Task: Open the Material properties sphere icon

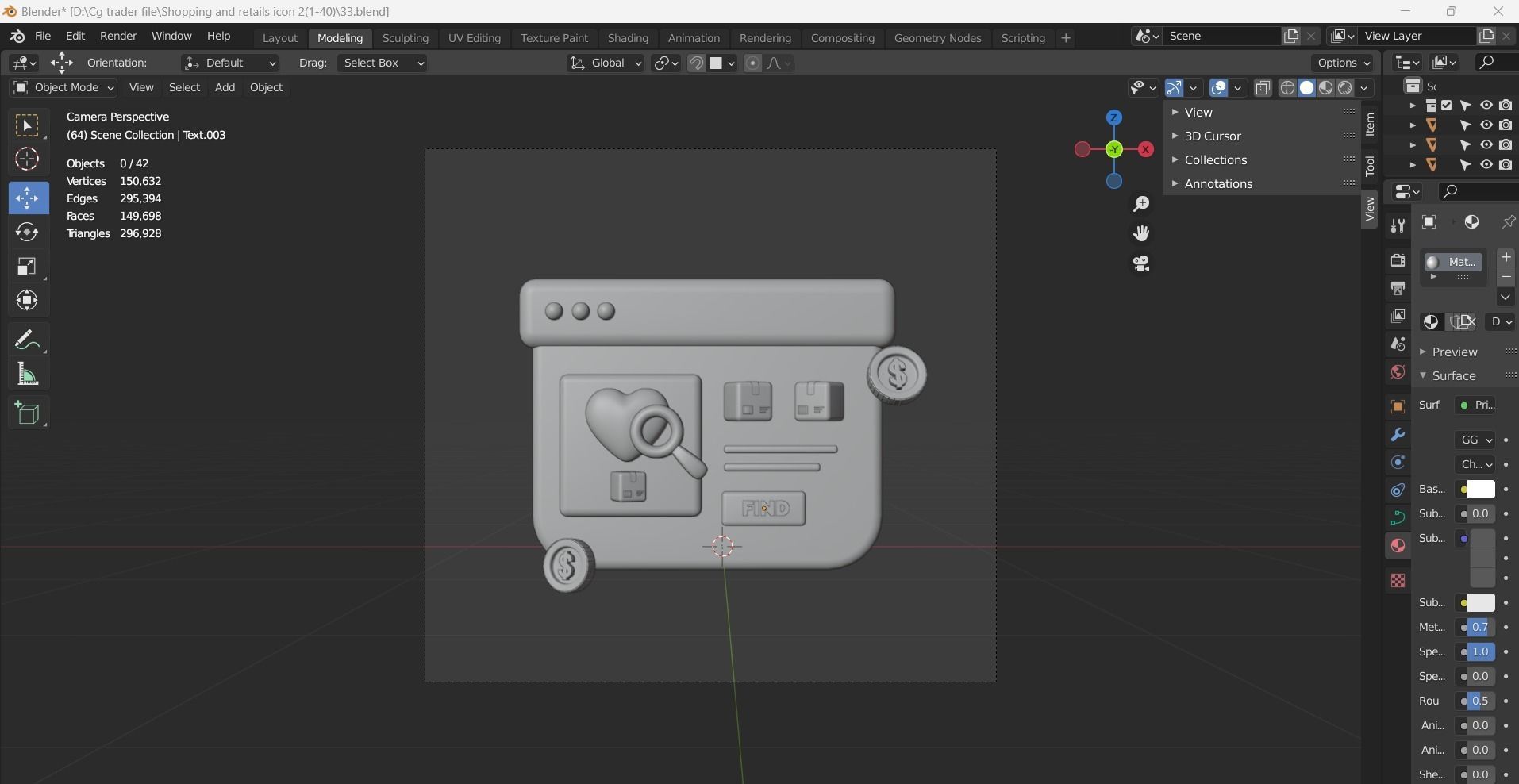Action: pos(1398,546)
